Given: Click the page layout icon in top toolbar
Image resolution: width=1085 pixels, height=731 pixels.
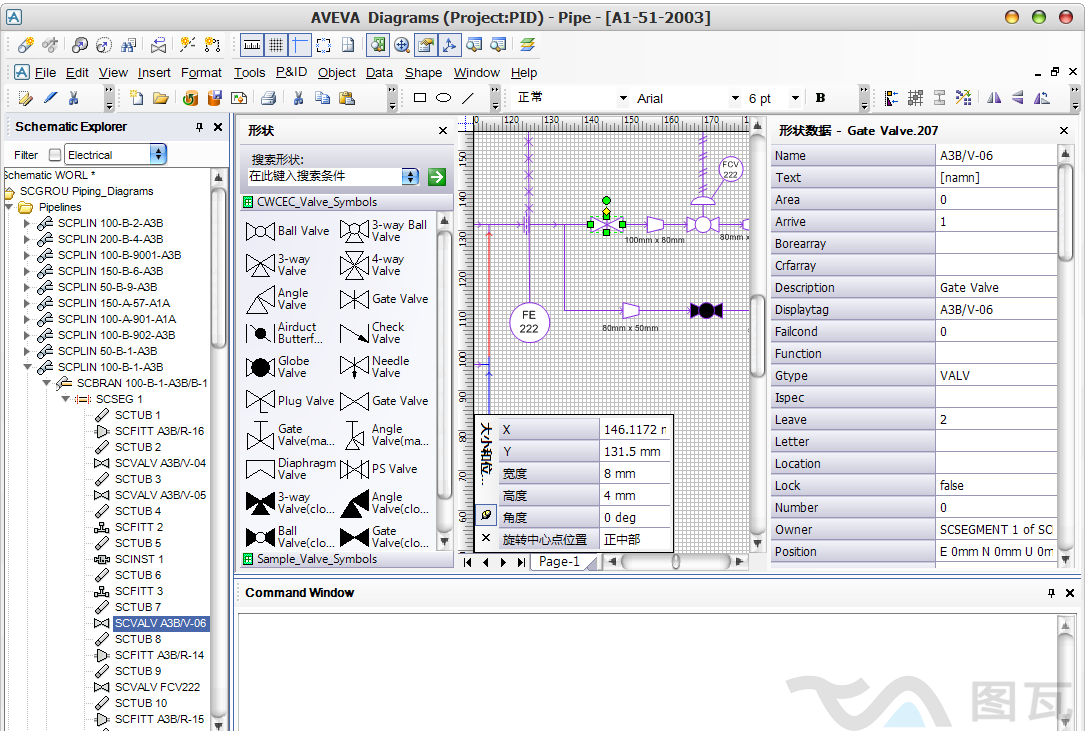Looking at the screenshot, I should pyautogui.click(x=348, y=45).
